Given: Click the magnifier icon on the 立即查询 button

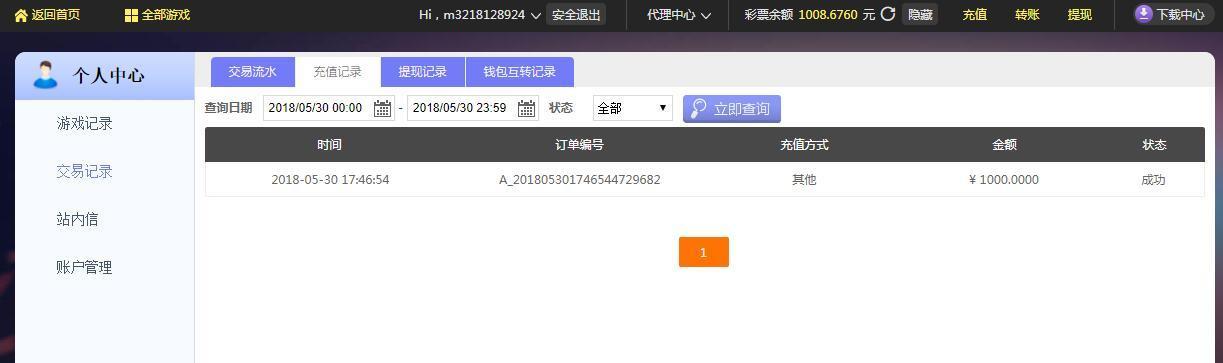Looking at the screenshot, I should pyautogui.click(x=699, y=109).
